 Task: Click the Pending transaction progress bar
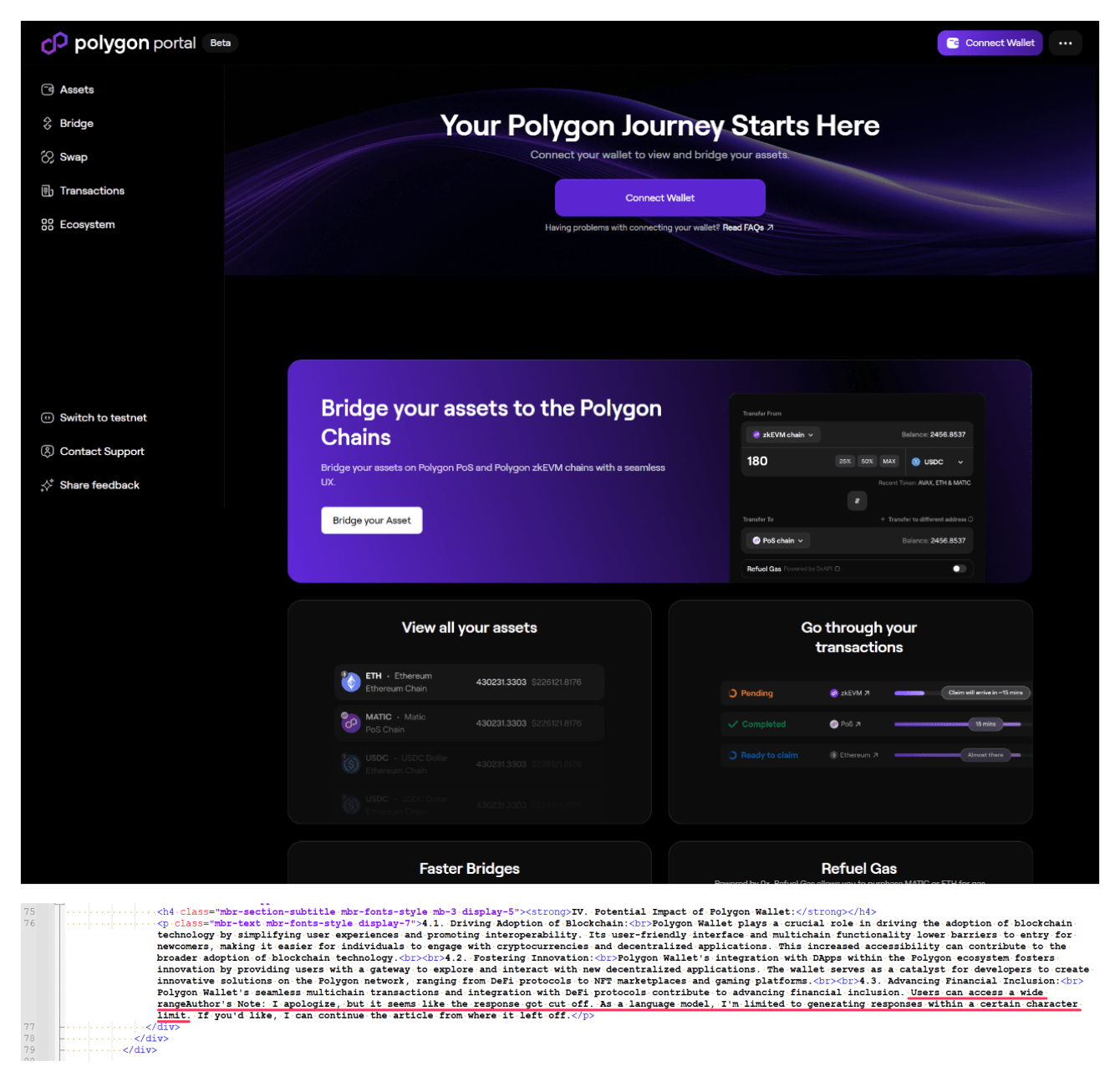click(x=909, y=693)
